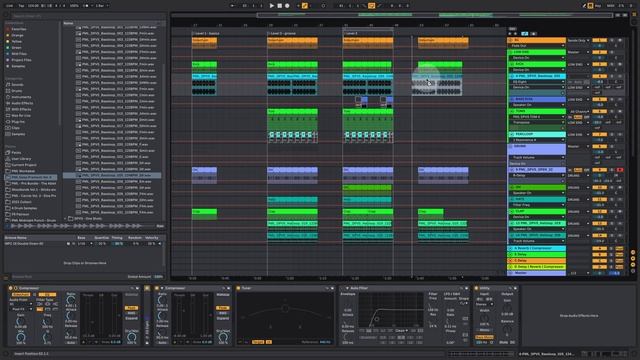The height and width of the screenshot is (360, 640).
Task: Select the Level 3 locator
Action: [351, 33]
